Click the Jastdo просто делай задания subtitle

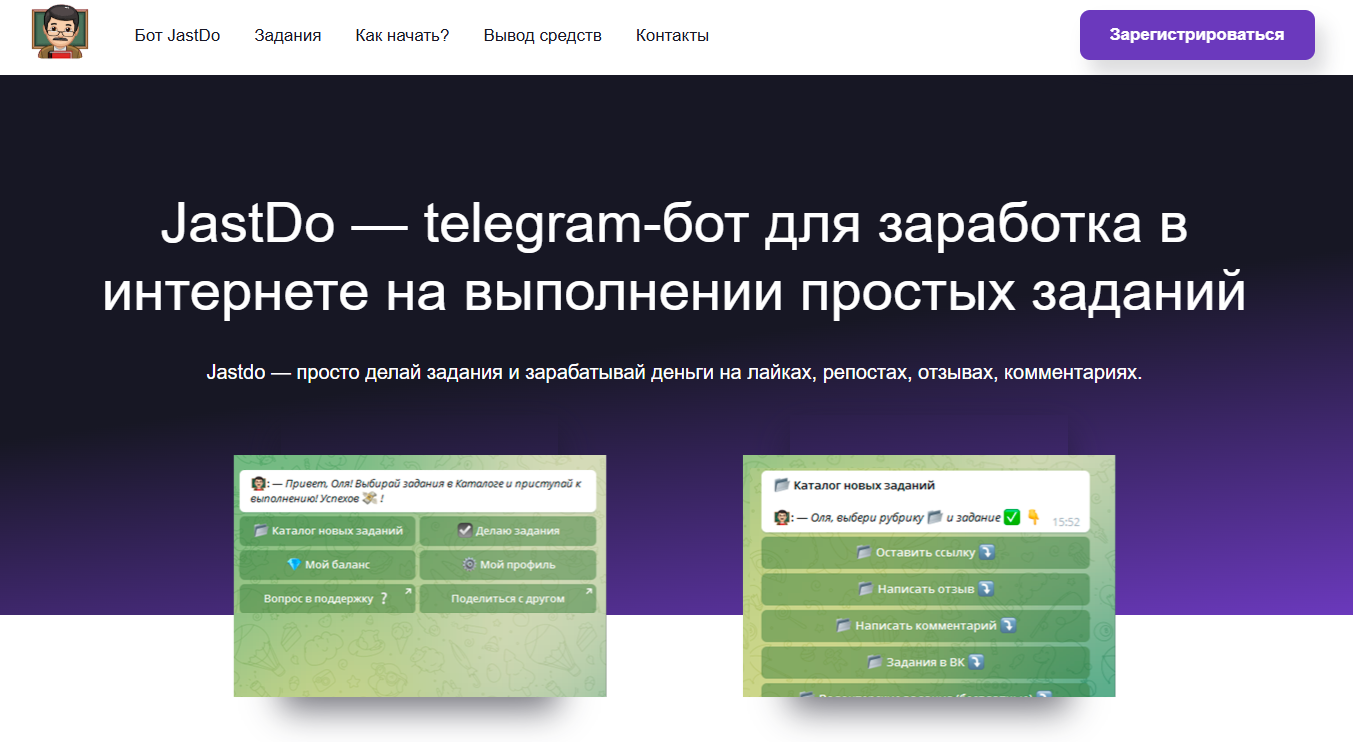click(x=674, y=373)
